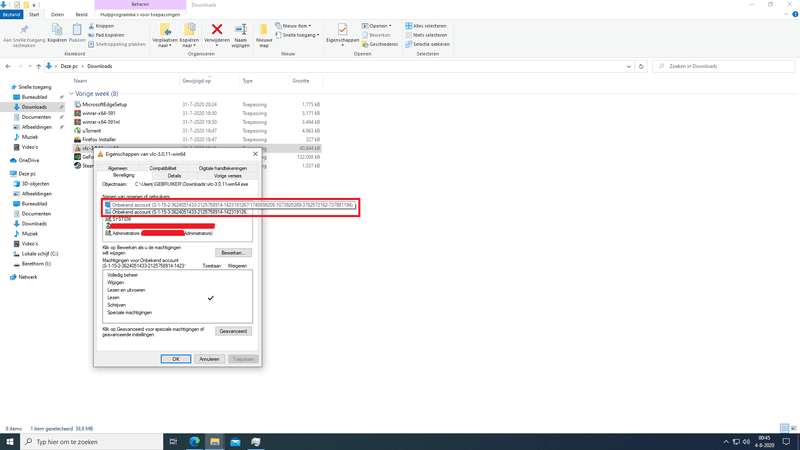The height and width of the screenshot is (450, 800).
Task: Click the Plakken clipboard icon
Action: 77,30
